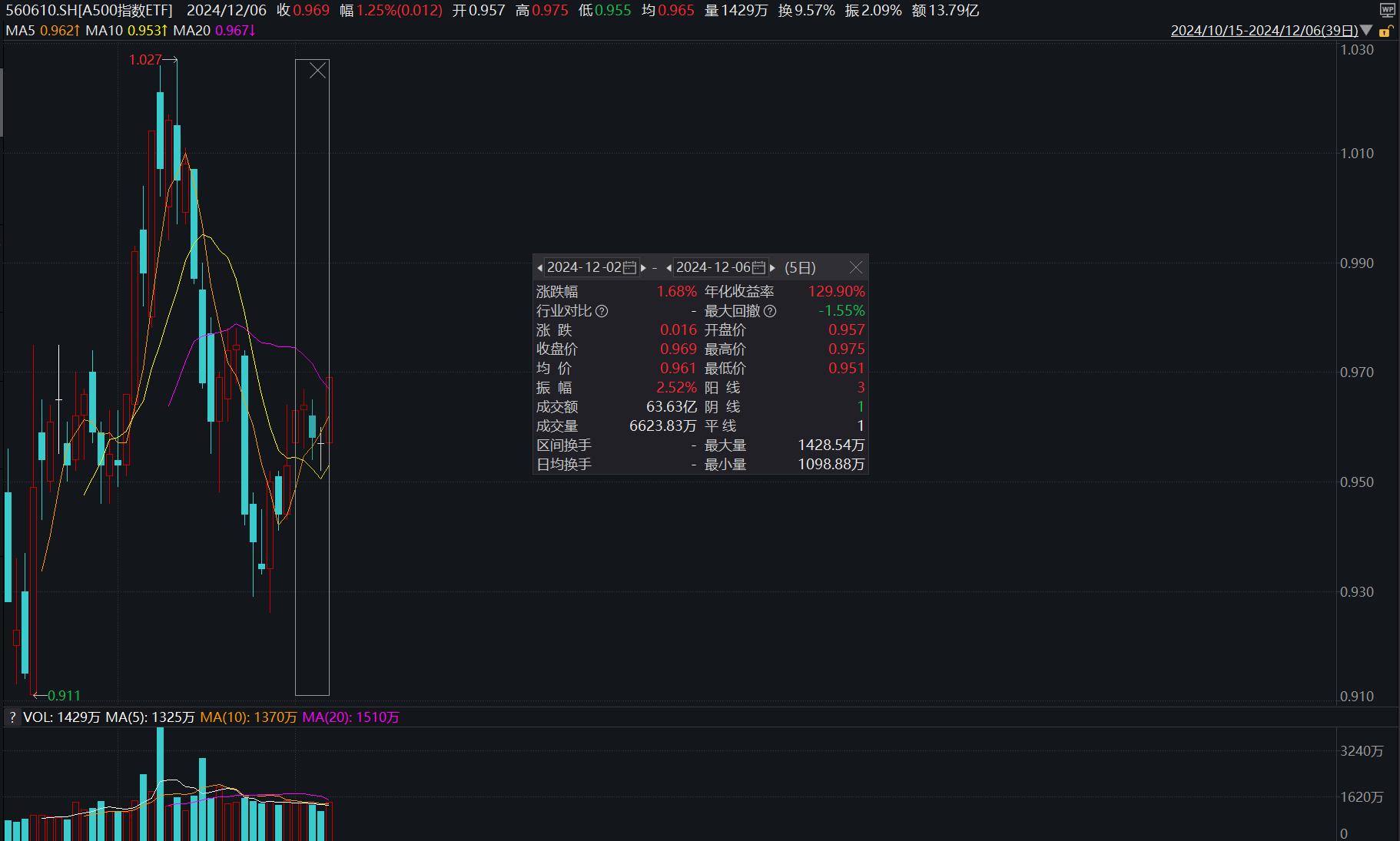Step the end date back one day
Viewport: 1400px width, 841px height.
click(668, 267)
